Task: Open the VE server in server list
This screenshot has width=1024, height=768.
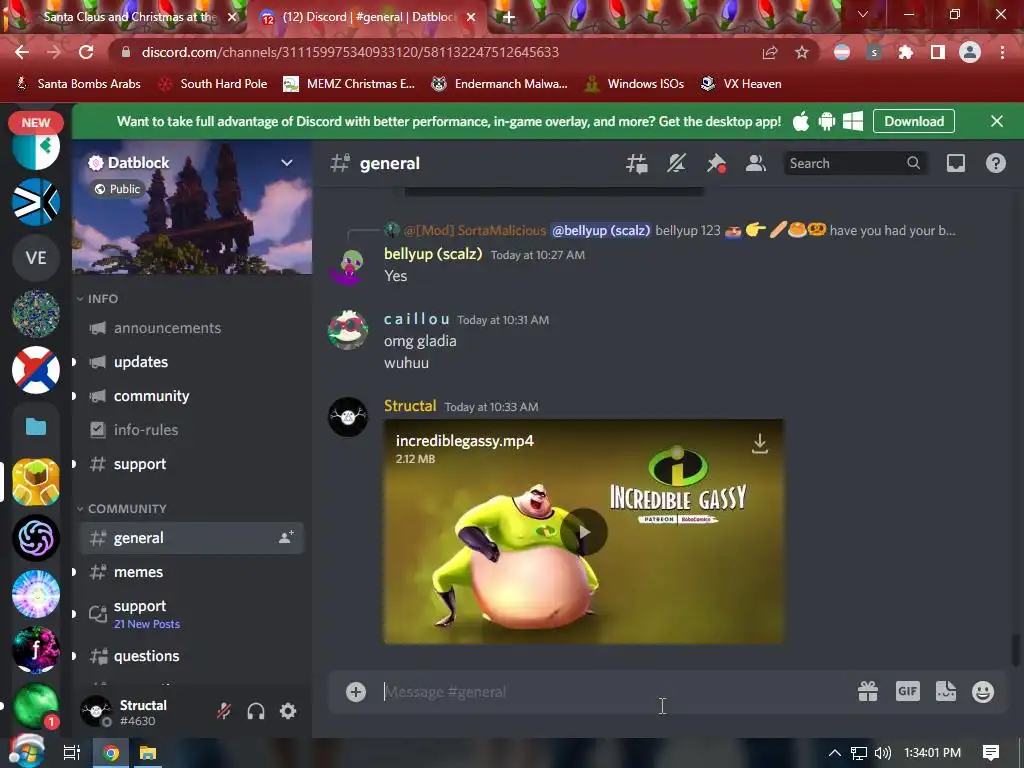Action: coord(36,258)
